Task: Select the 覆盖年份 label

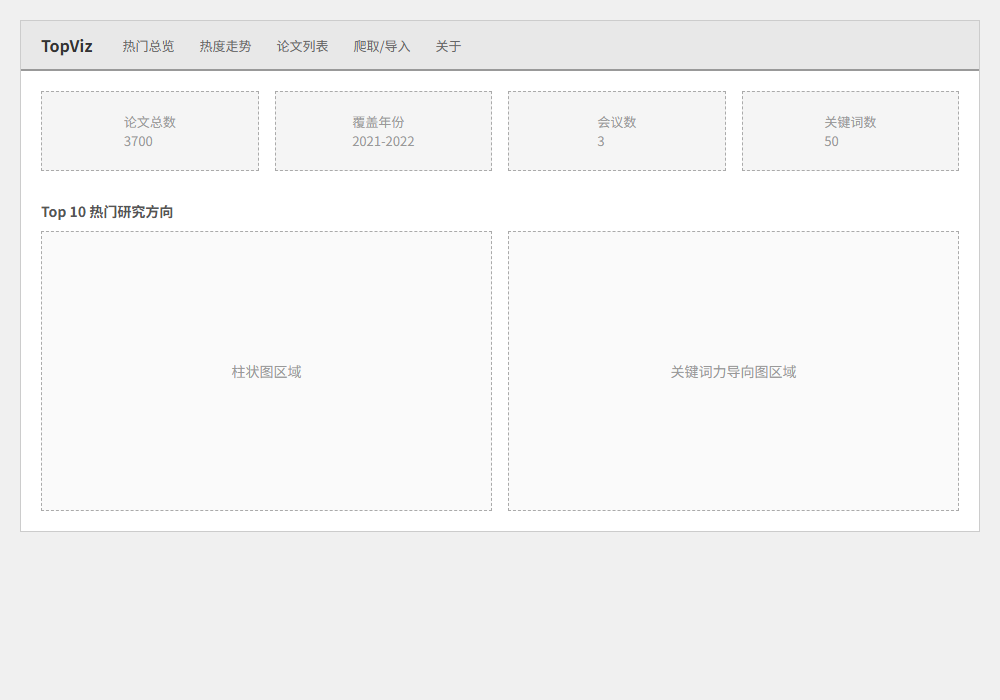Action: [378, 122]
